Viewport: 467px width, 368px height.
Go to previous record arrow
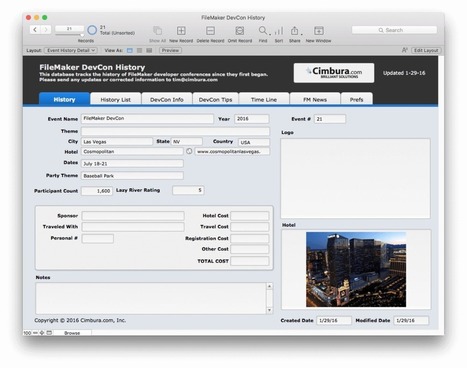coord(35,30)
